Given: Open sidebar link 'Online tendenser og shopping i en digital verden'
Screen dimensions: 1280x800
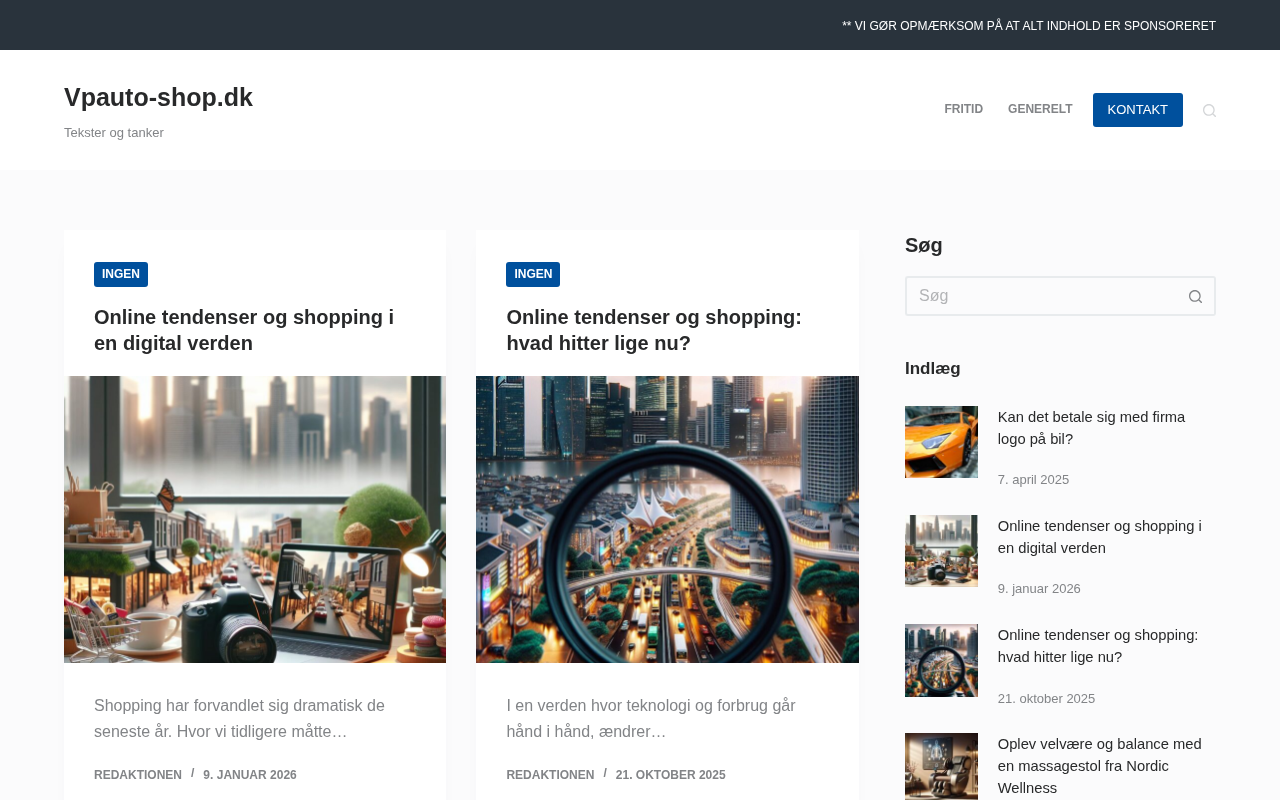Looking at the screenshot, I should 1100,537.
